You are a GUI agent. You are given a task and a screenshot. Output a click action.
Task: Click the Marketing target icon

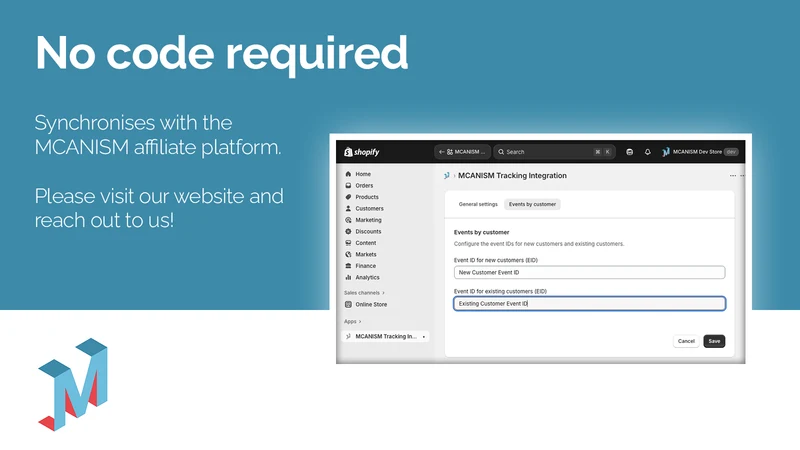click(348, 220)
